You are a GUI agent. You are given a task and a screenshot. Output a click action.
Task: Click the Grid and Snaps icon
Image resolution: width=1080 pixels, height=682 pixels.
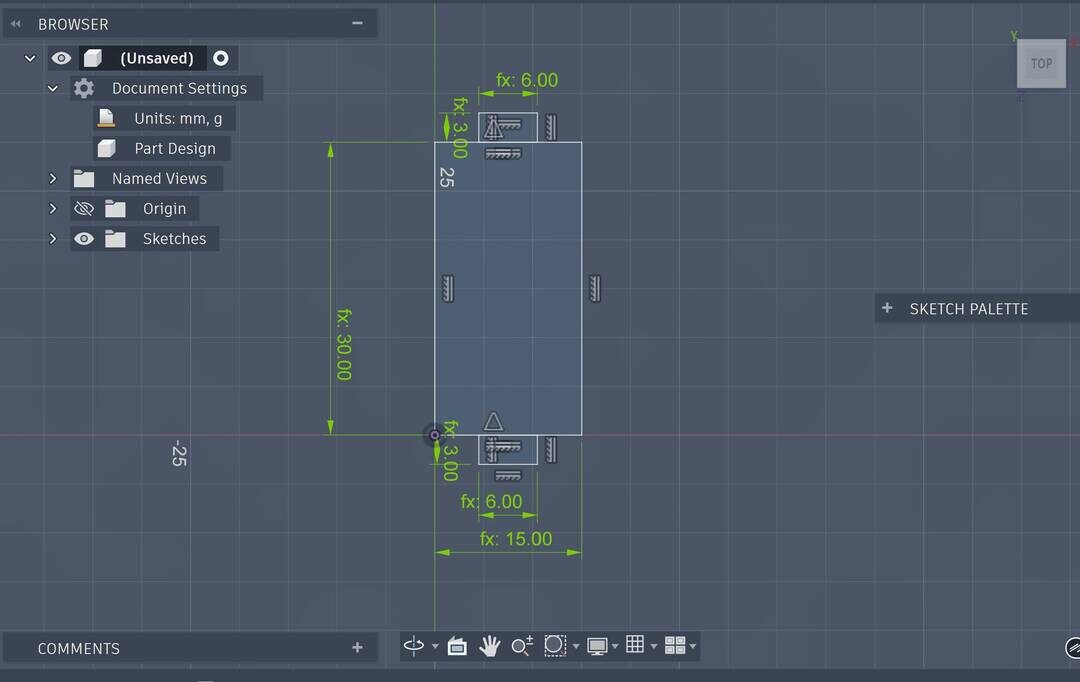click(637, 646)
